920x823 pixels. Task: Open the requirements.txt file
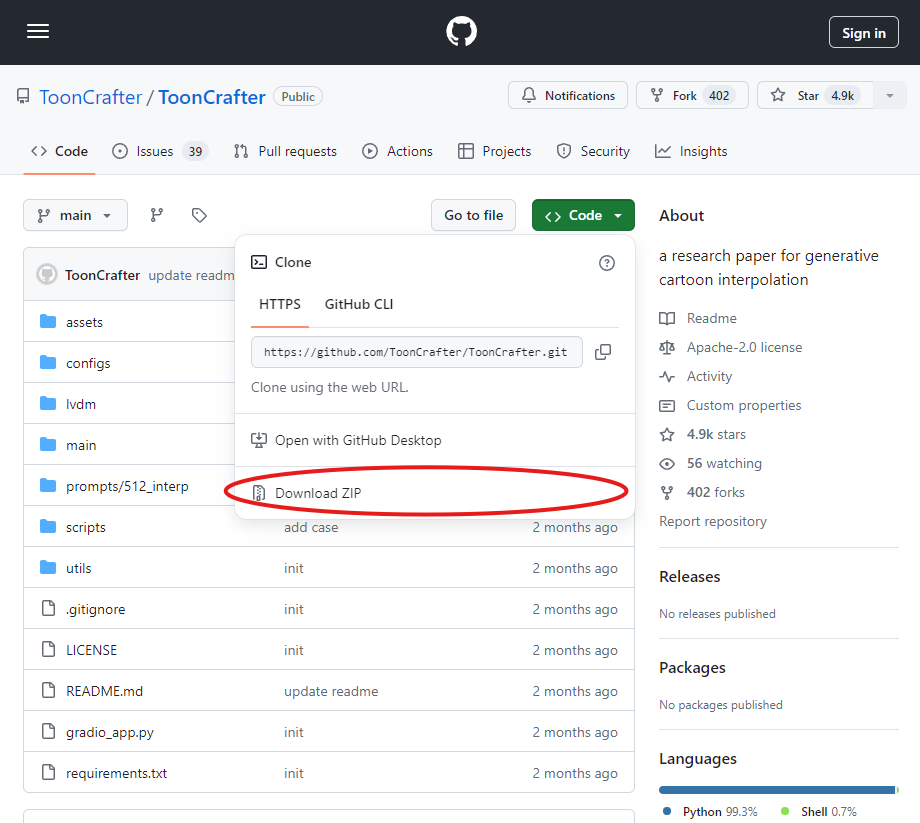(116, 773)
